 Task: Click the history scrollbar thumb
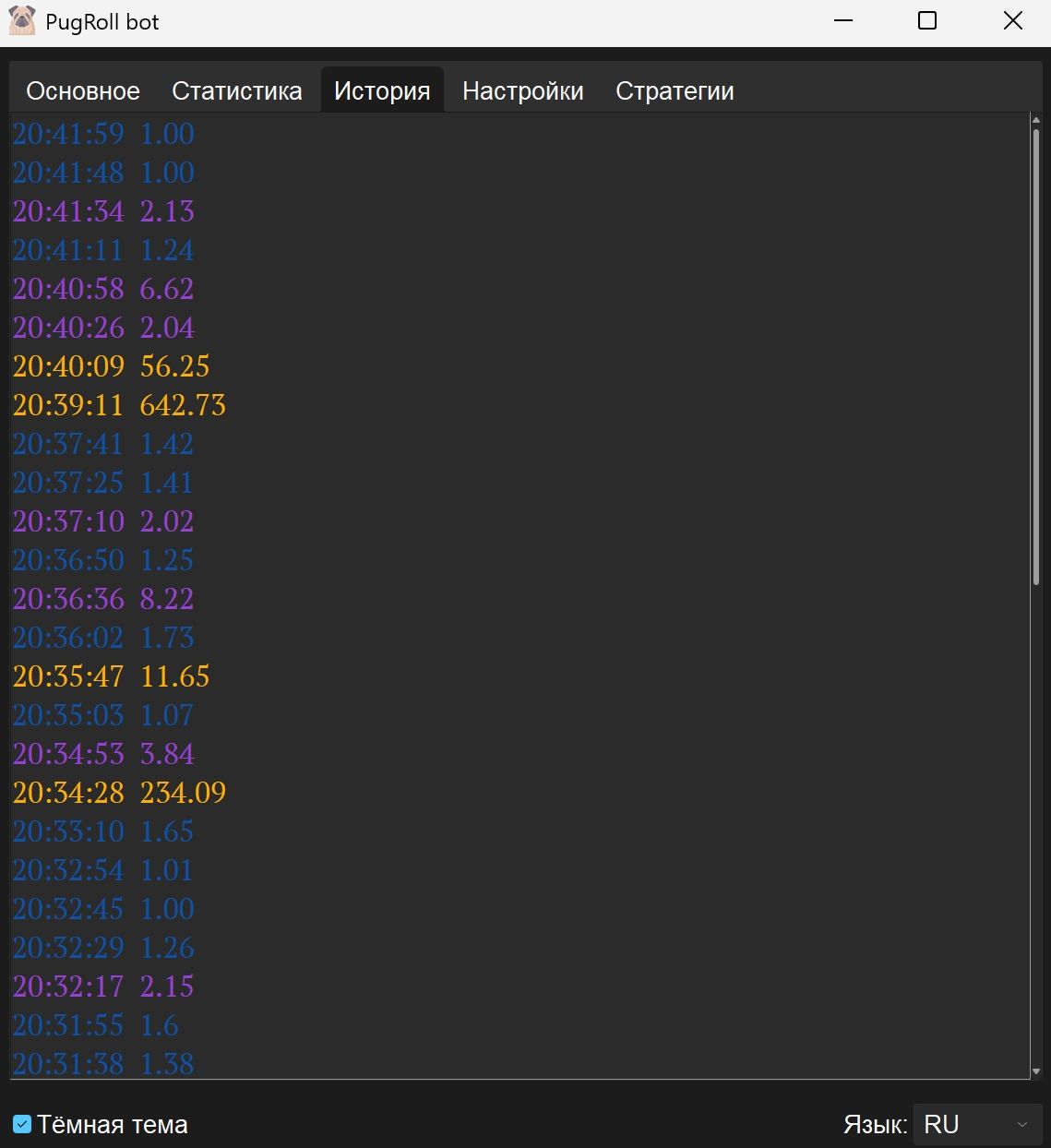coord(1036,356)
